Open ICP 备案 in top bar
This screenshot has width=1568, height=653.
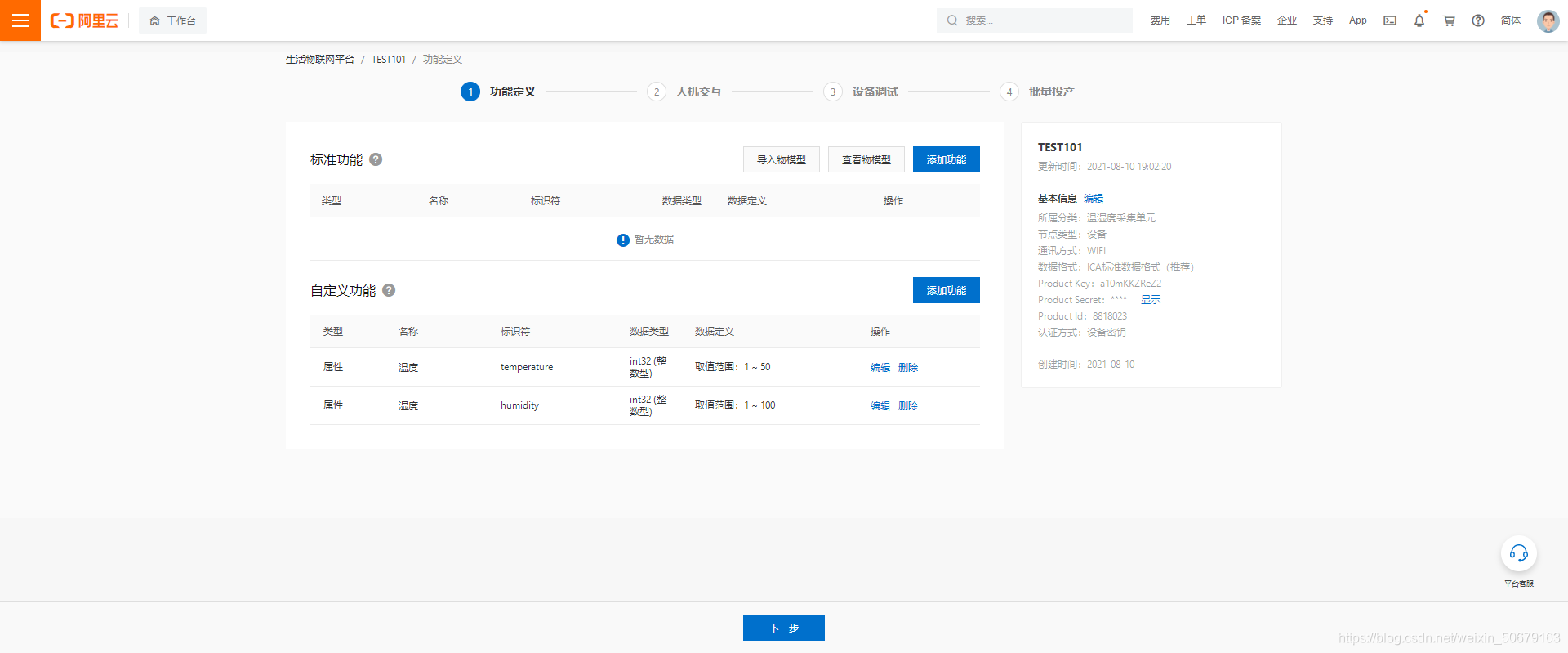tap(1241, 20)
